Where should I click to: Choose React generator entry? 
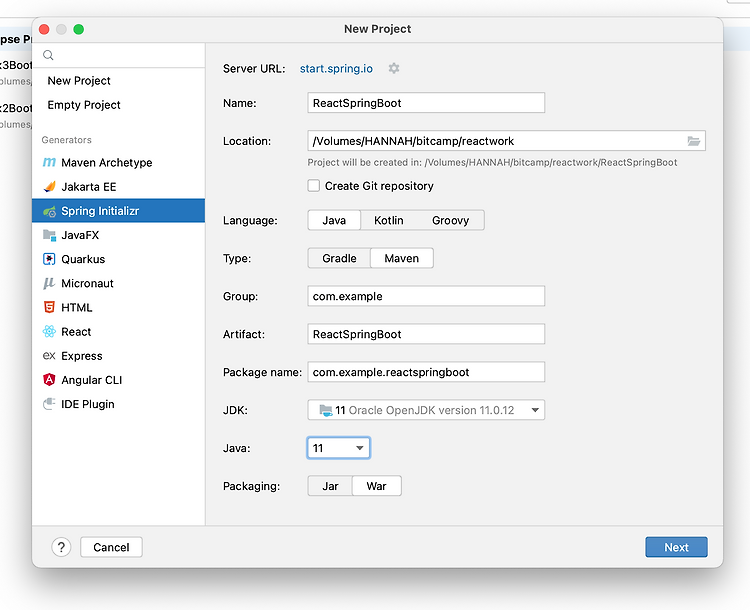119,332
